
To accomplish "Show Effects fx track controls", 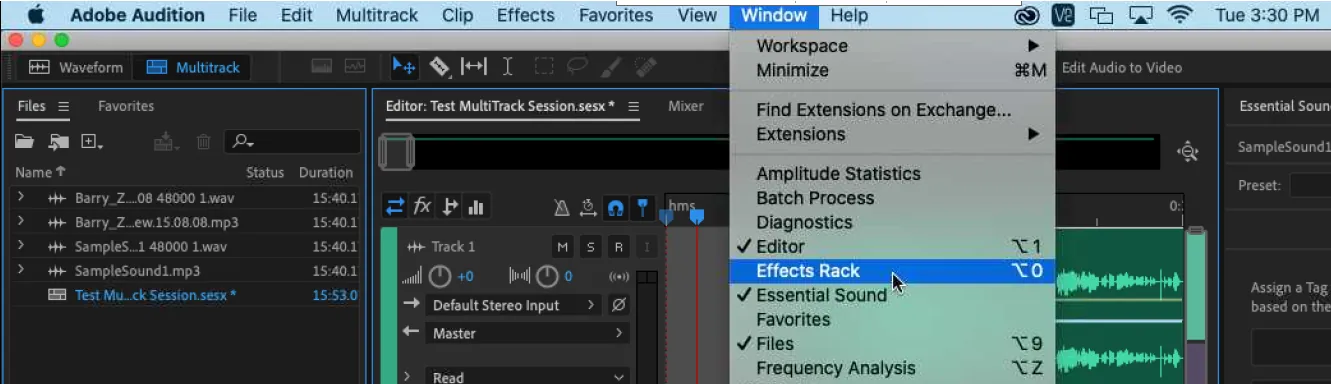I will 423,207.
